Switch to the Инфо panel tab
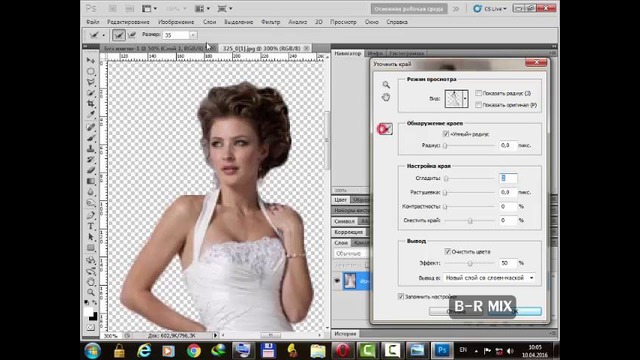Image resolution: width=640 pixels, height=360 pixels. click(375, 53)
